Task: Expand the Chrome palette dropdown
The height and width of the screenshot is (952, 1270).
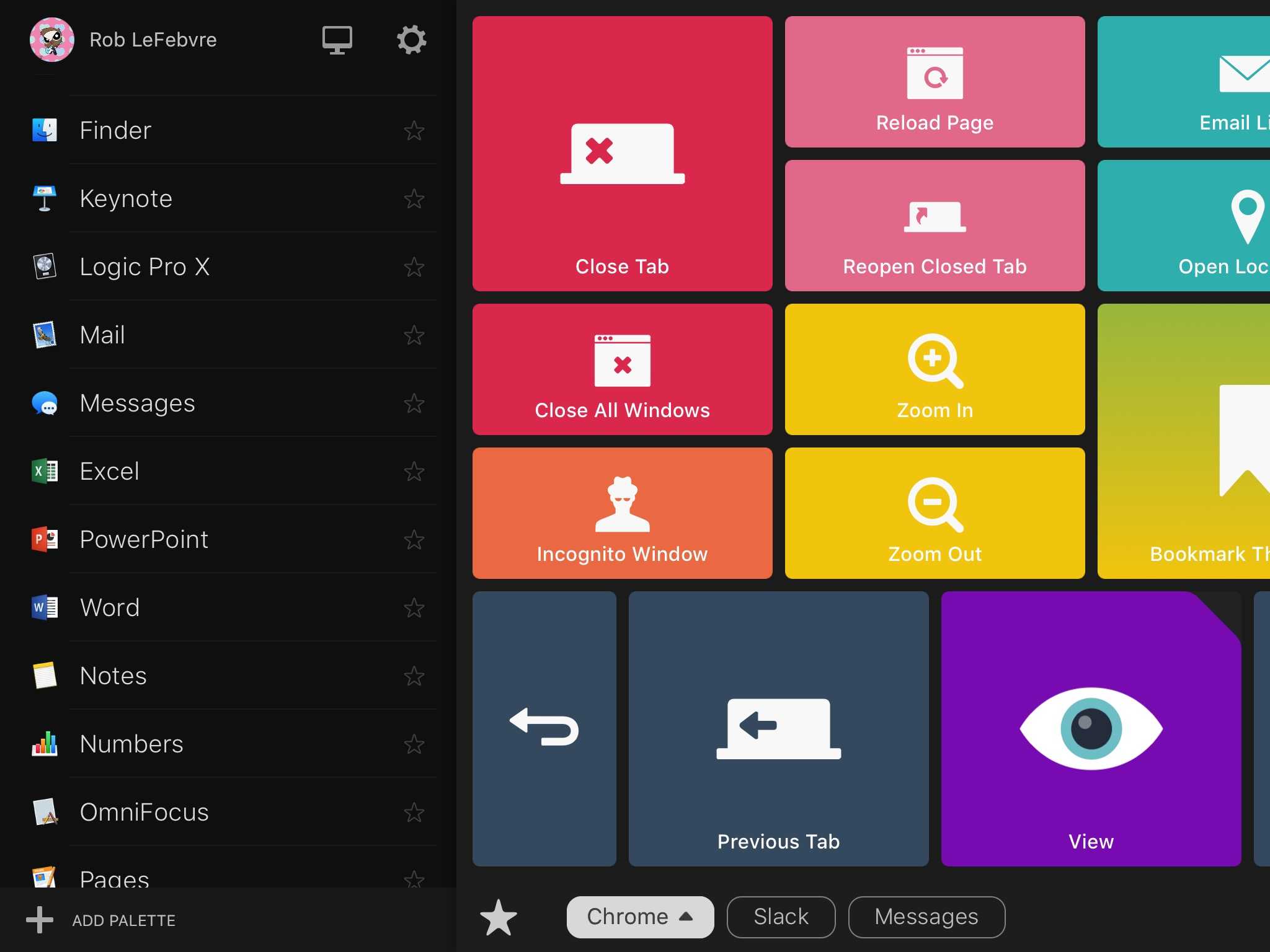Action: (639, 917)
